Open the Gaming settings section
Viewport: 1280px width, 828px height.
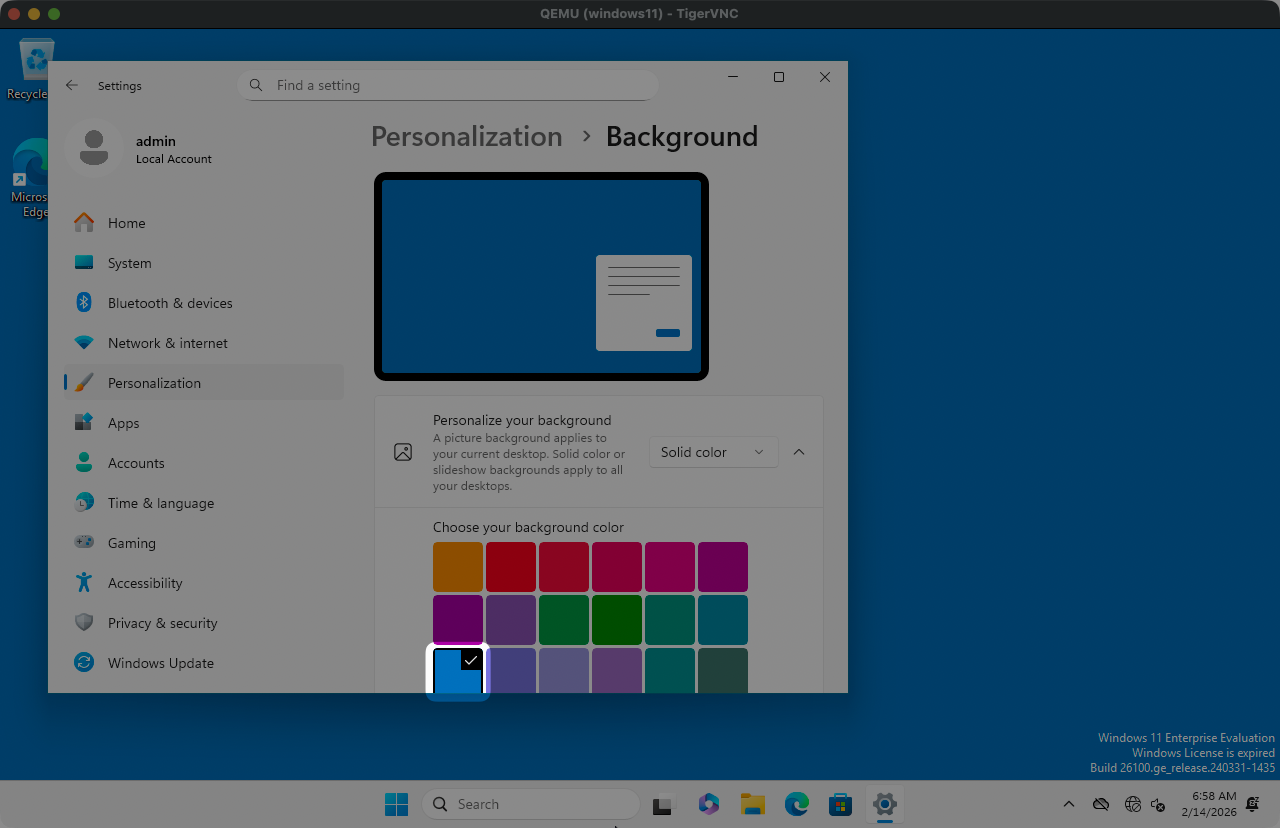[131, 543]
